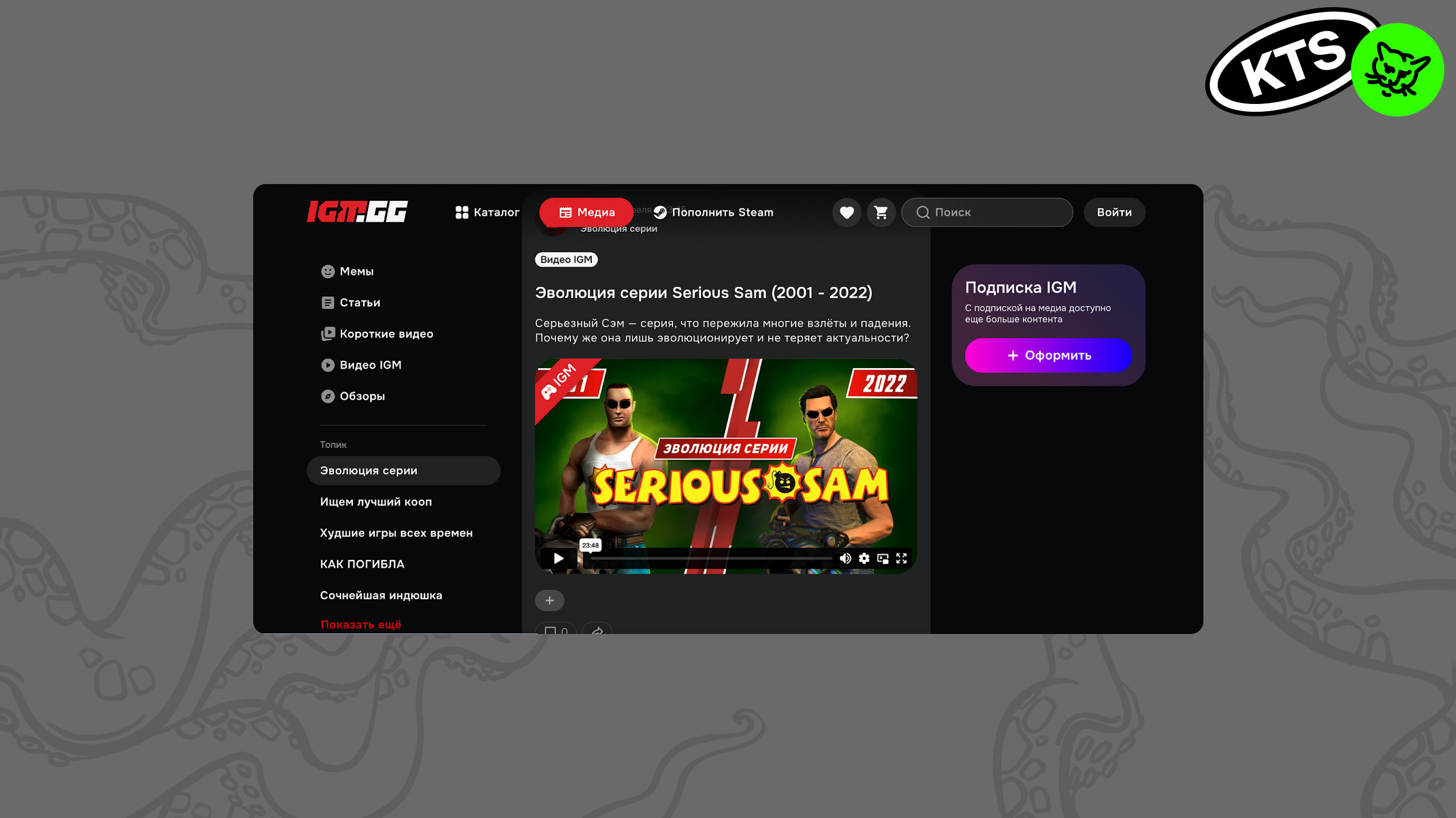
Task: Open Мемы section in sidebar
Action: pos(356,271)
